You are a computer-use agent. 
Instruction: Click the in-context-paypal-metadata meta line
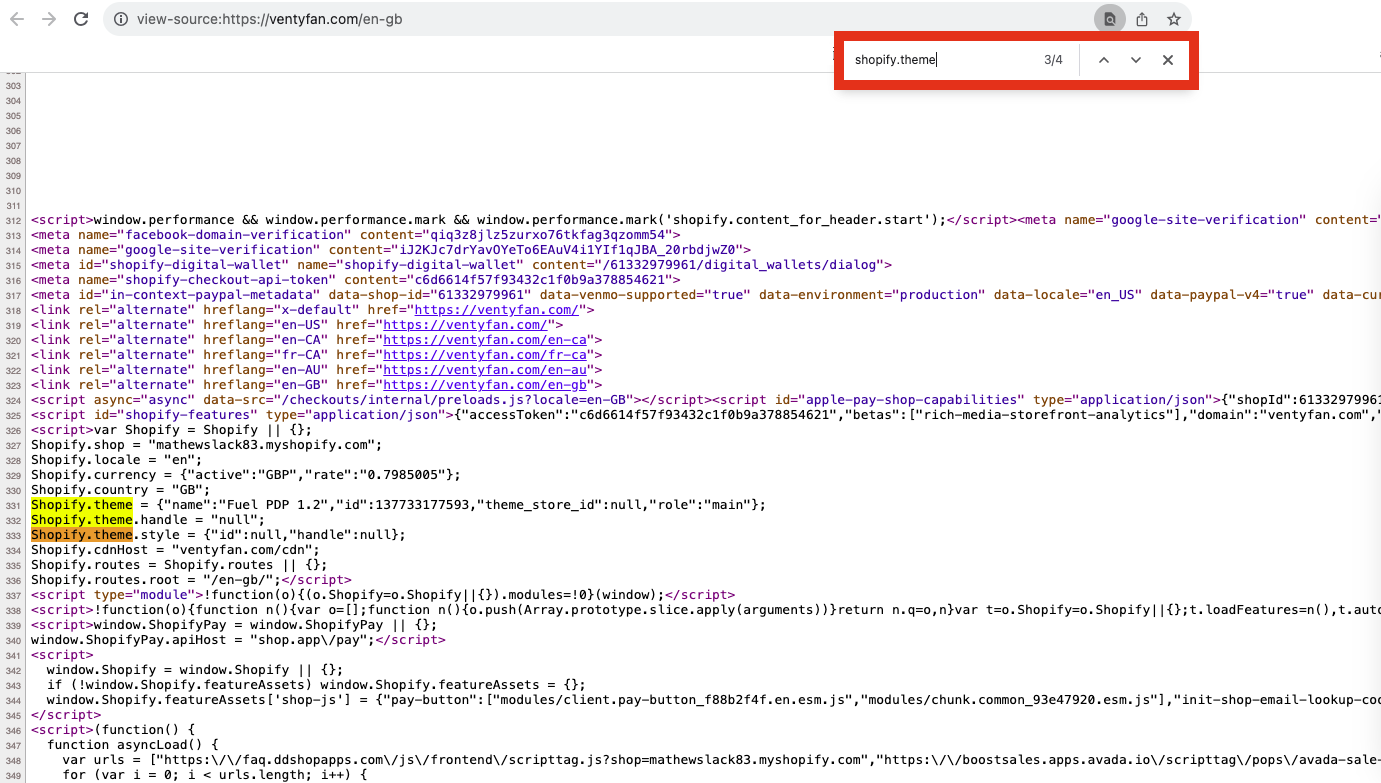pyautogui.click(x=706, y=295)
